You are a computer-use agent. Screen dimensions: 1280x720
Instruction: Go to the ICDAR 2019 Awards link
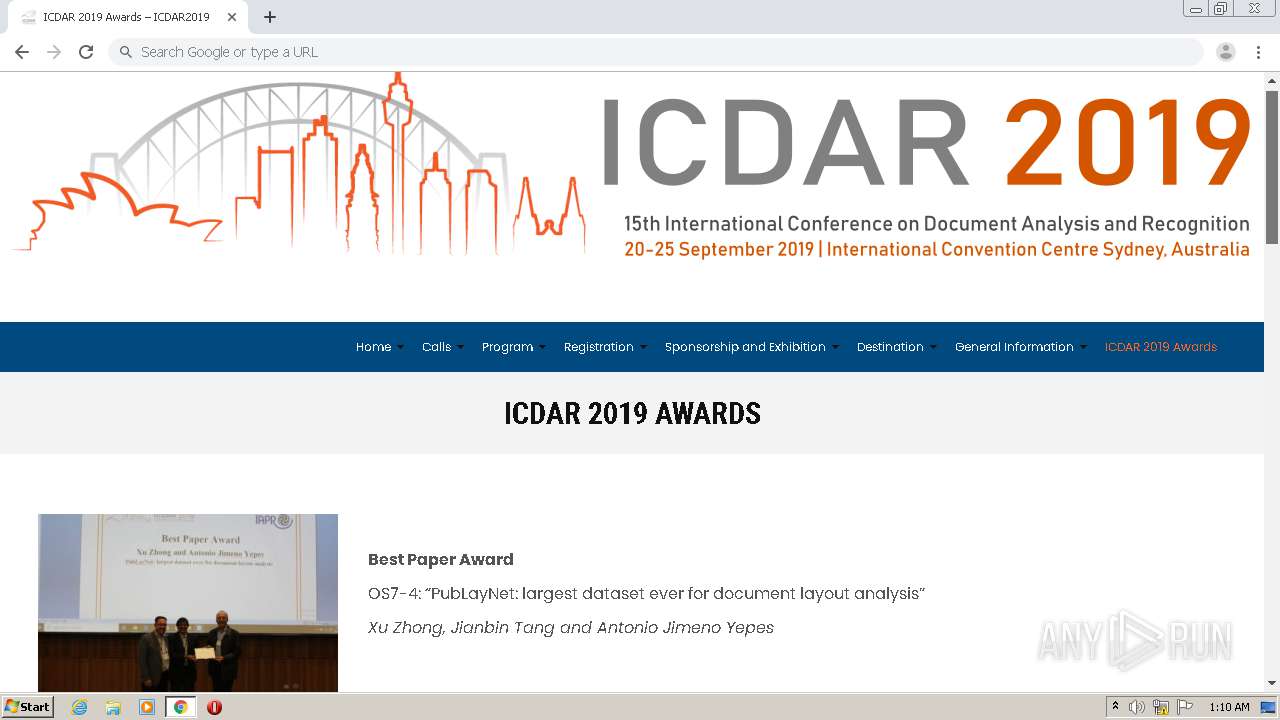coord(1160,347)
